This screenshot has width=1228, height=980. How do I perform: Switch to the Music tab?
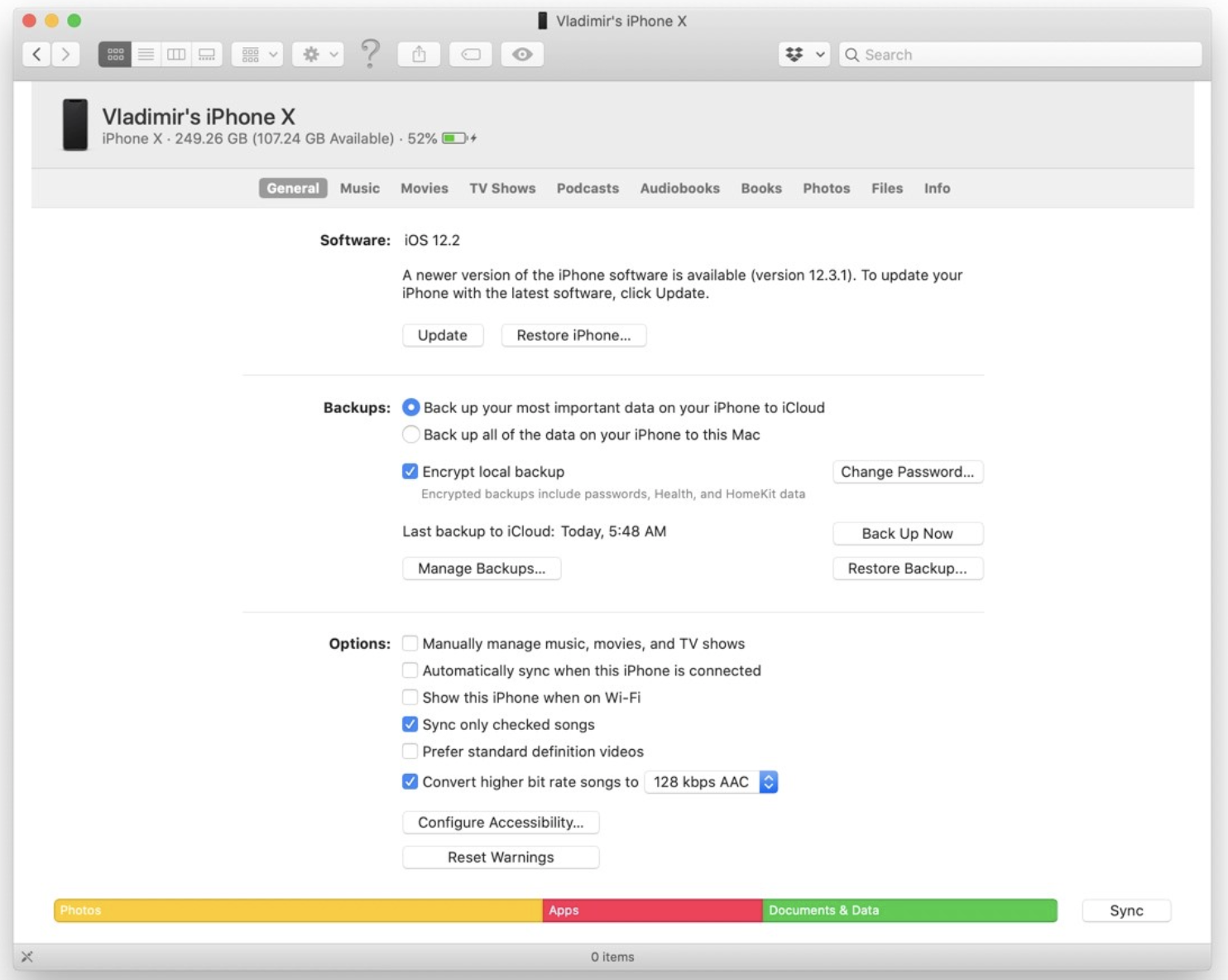(x=360, y=189)
